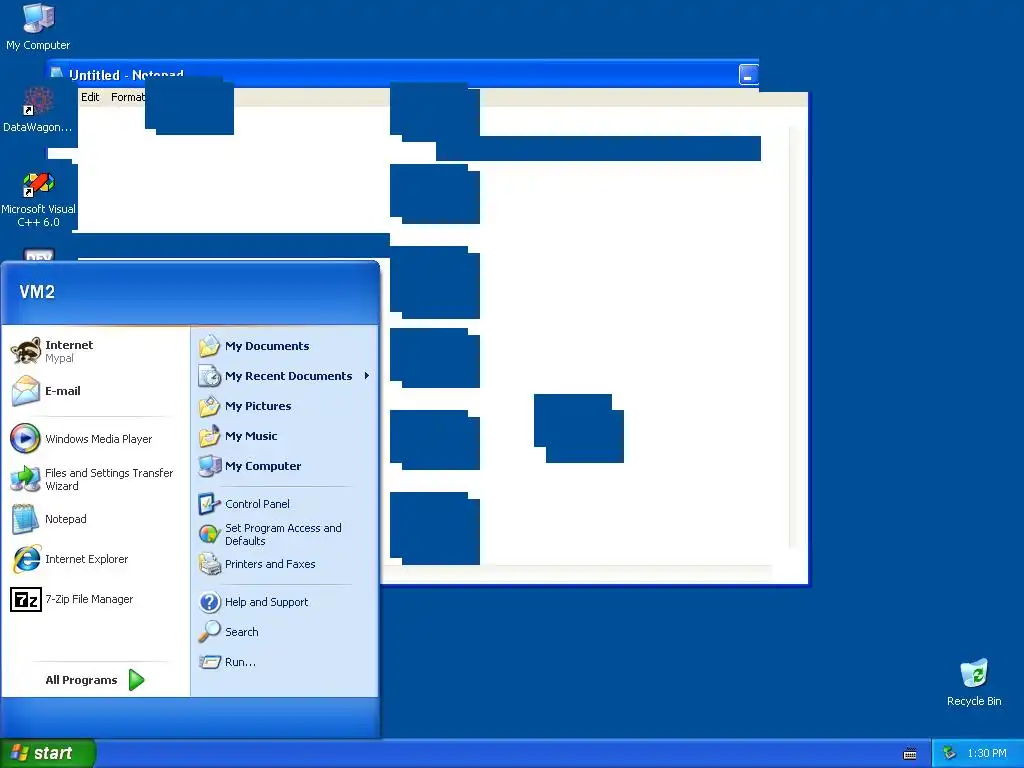Select DataWagon desktop shortcut

38,110
